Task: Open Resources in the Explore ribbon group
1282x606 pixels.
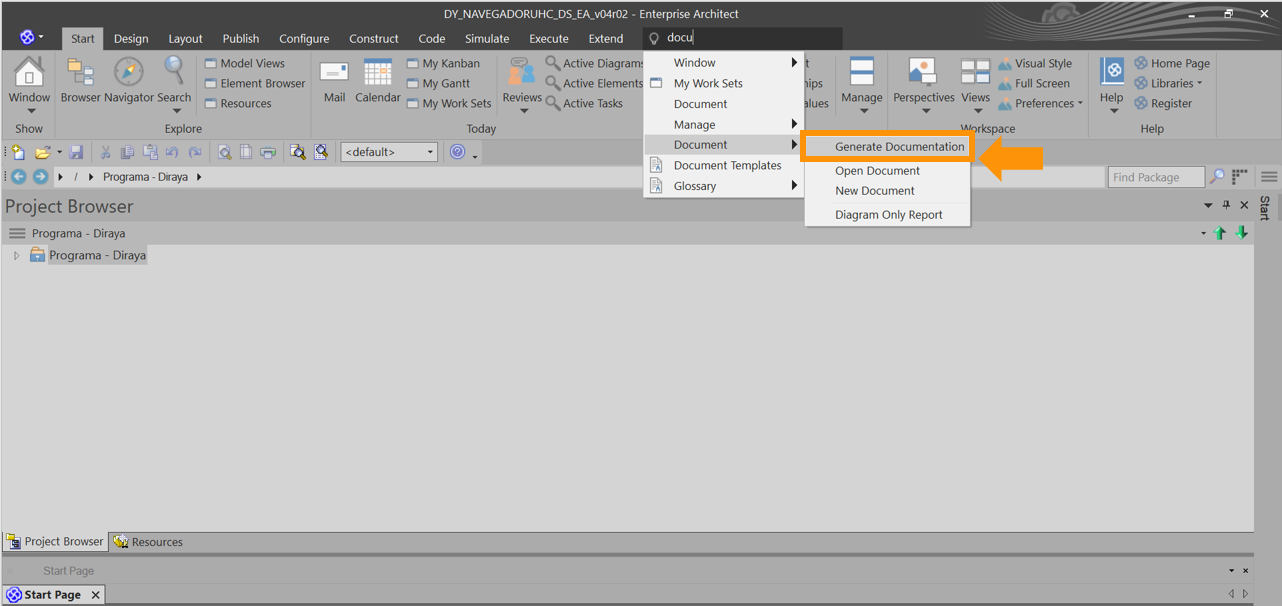Action: click(238, 103)
